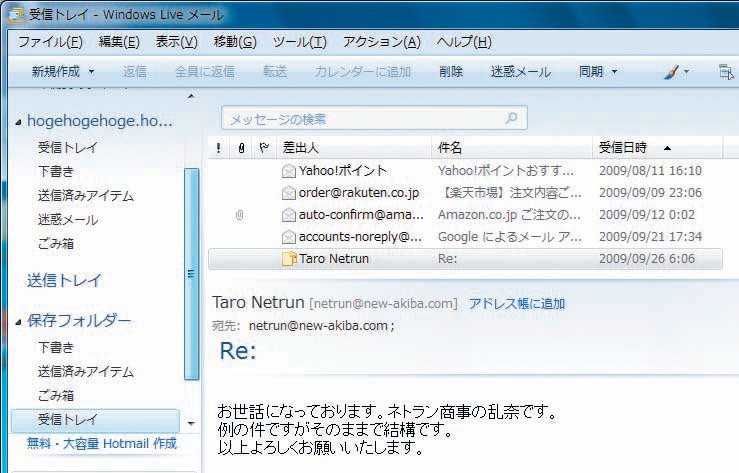Select ごみ箱 under the hogehogehoge account
Viewport: 739px width, 473px height.
[56, 244]
